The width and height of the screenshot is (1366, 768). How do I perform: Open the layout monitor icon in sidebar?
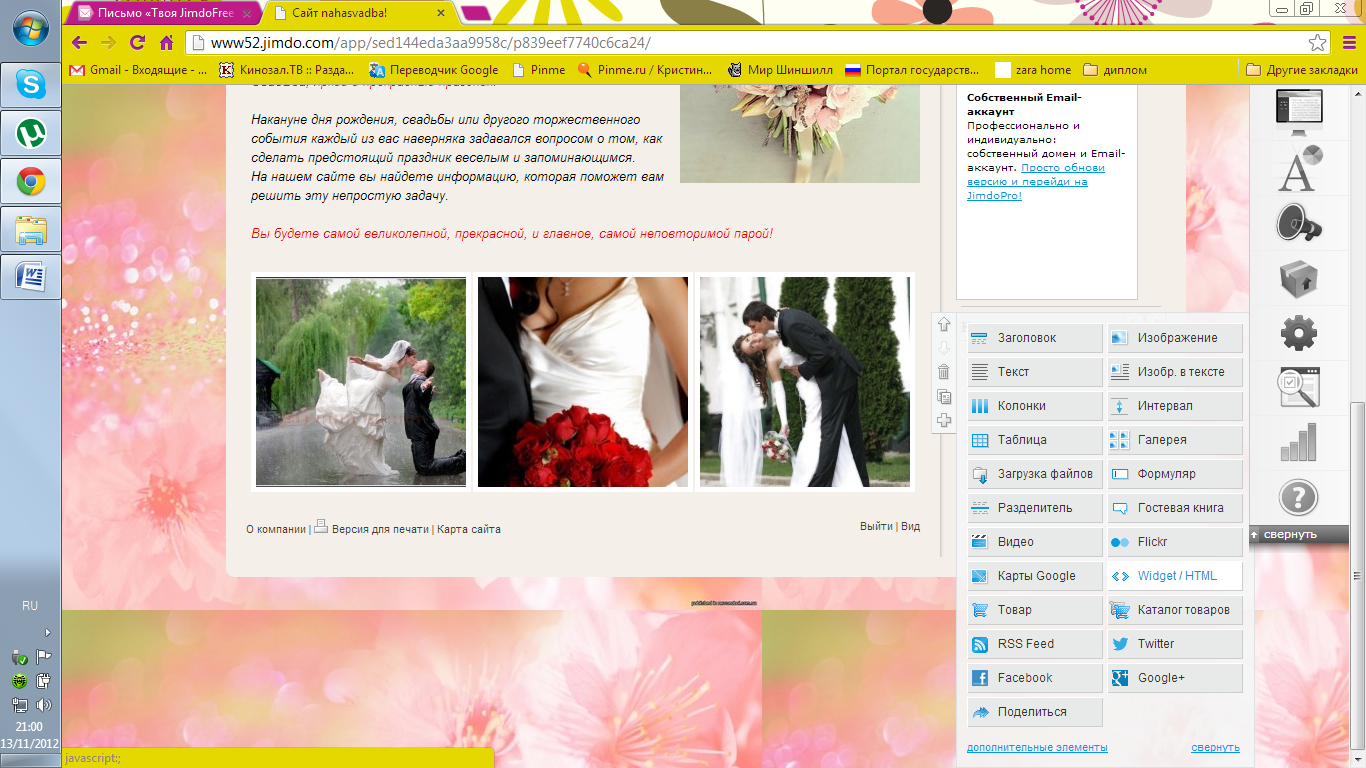tap(1299, 113)
